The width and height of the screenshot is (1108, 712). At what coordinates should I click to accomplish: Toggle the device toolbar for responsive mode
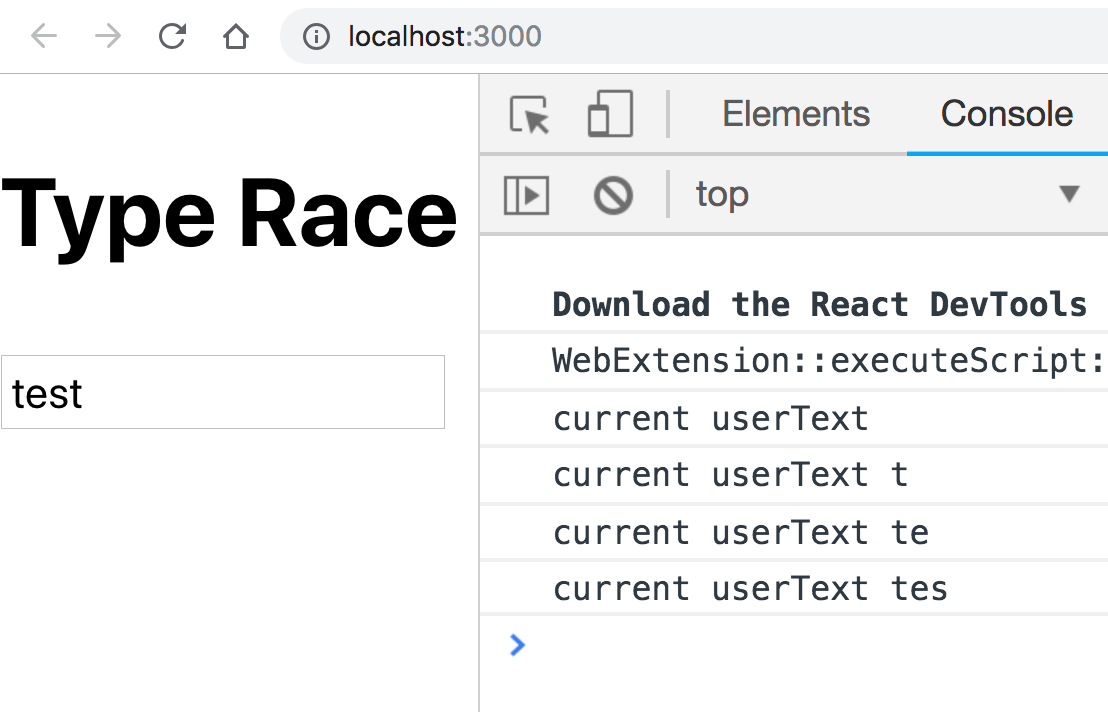(609, 113)
